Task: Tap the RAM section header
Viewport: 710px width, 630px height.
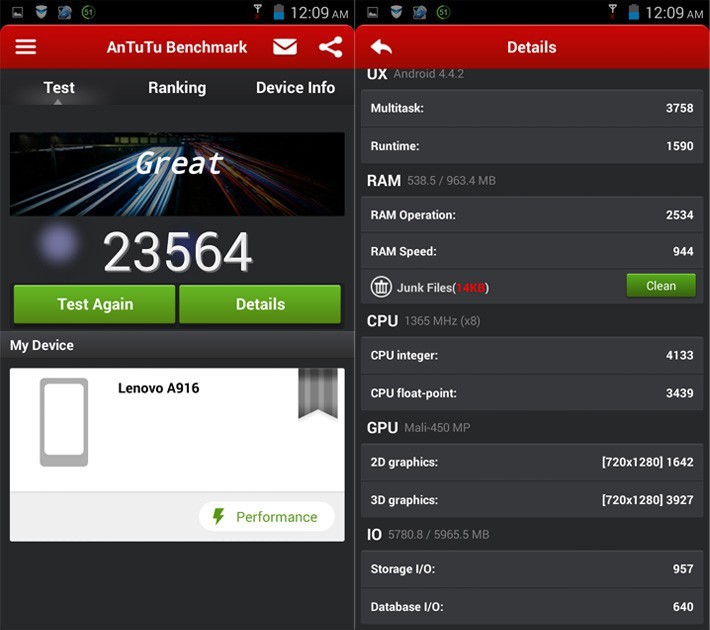Action: point(431,180)
